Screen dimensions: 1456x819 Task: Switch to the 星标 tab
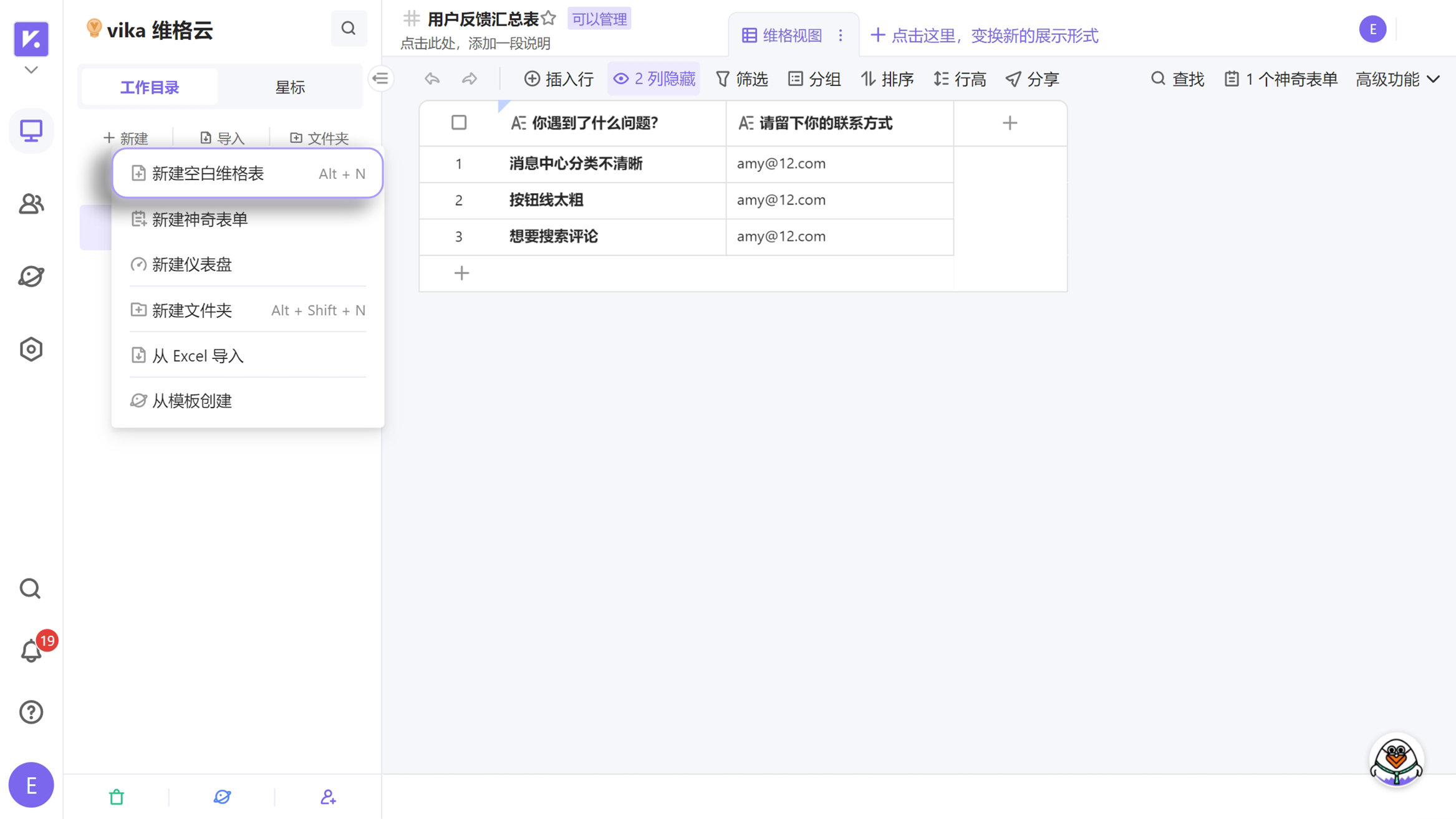coord(291,87)
